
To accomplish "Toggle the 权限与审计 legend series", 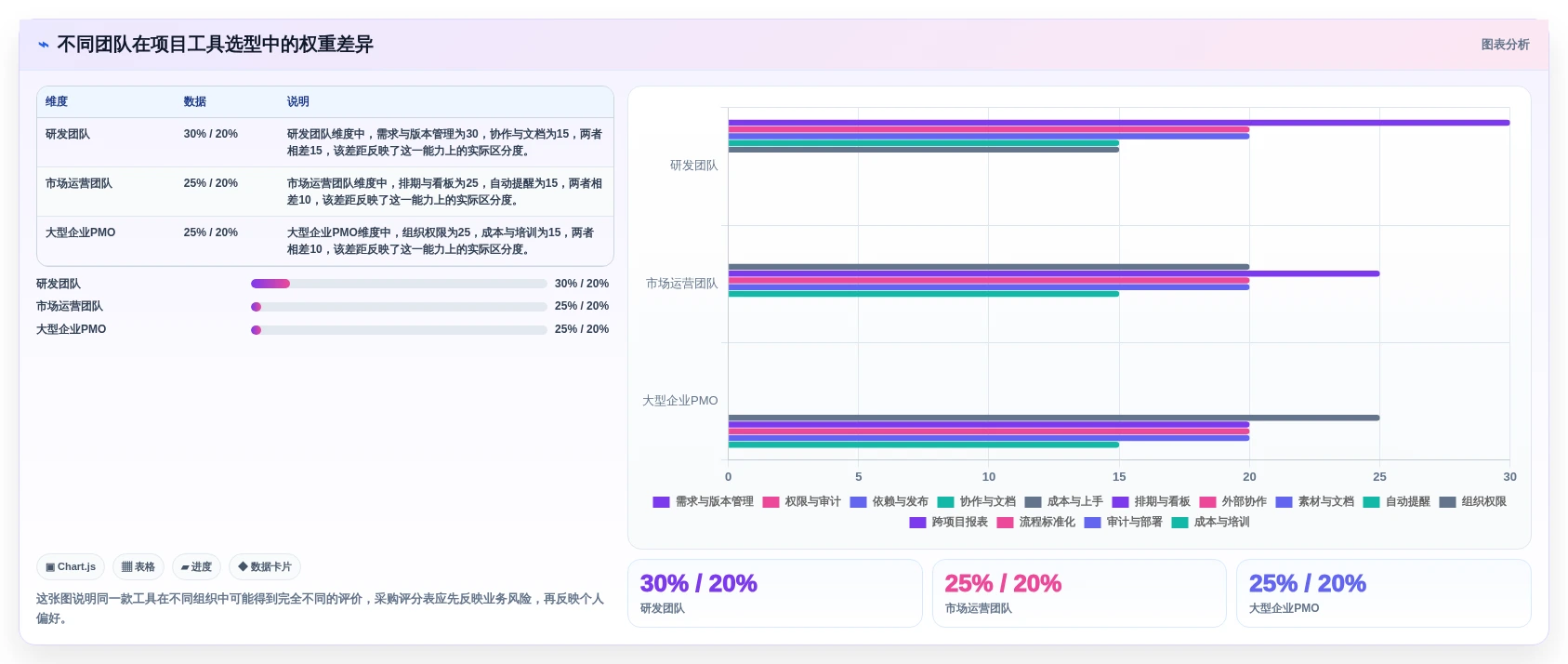I will click(x=801, y=501).
